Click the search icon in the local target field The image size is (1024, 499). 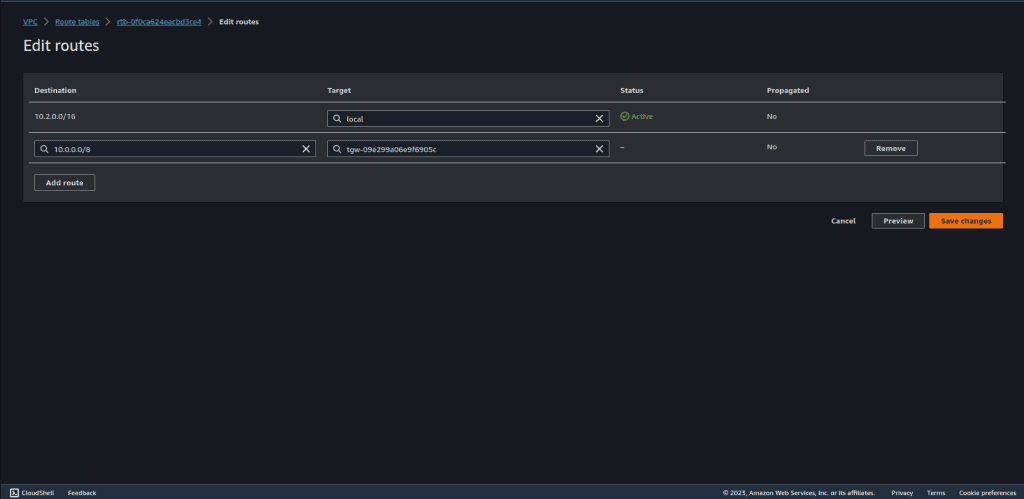click(337, 118)
